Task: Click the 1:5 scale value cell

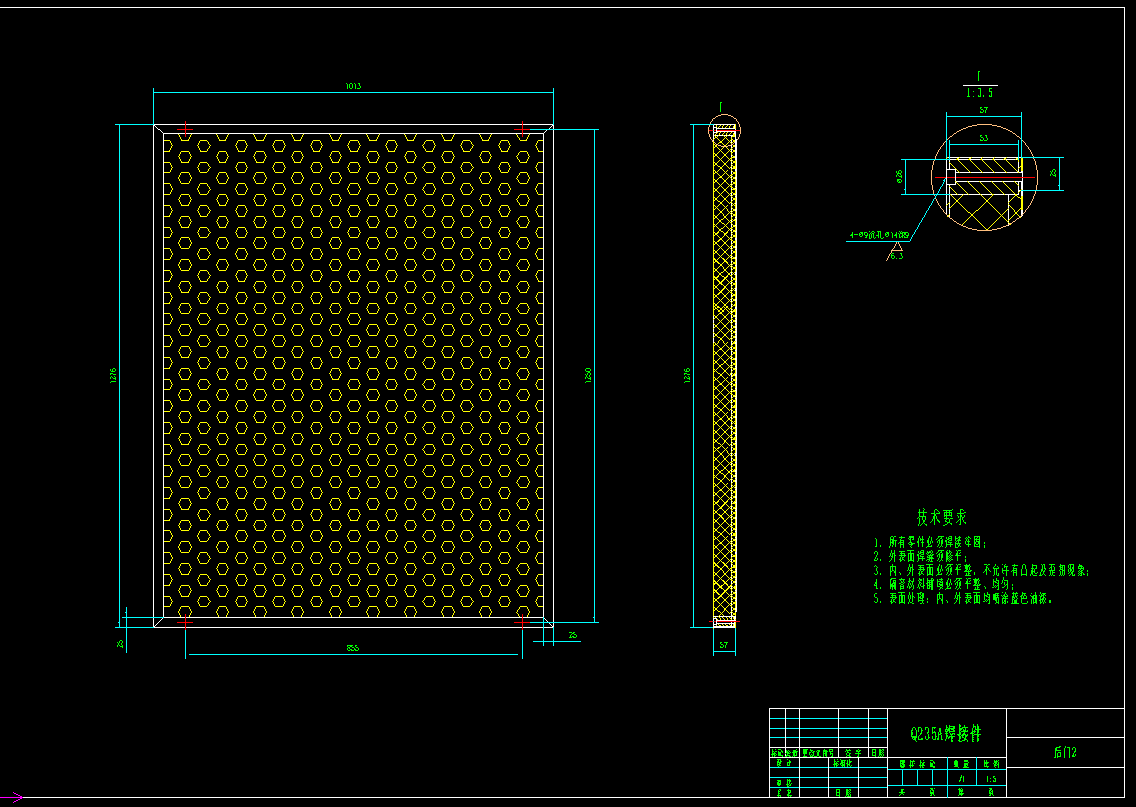Action: tap(991, 779)
